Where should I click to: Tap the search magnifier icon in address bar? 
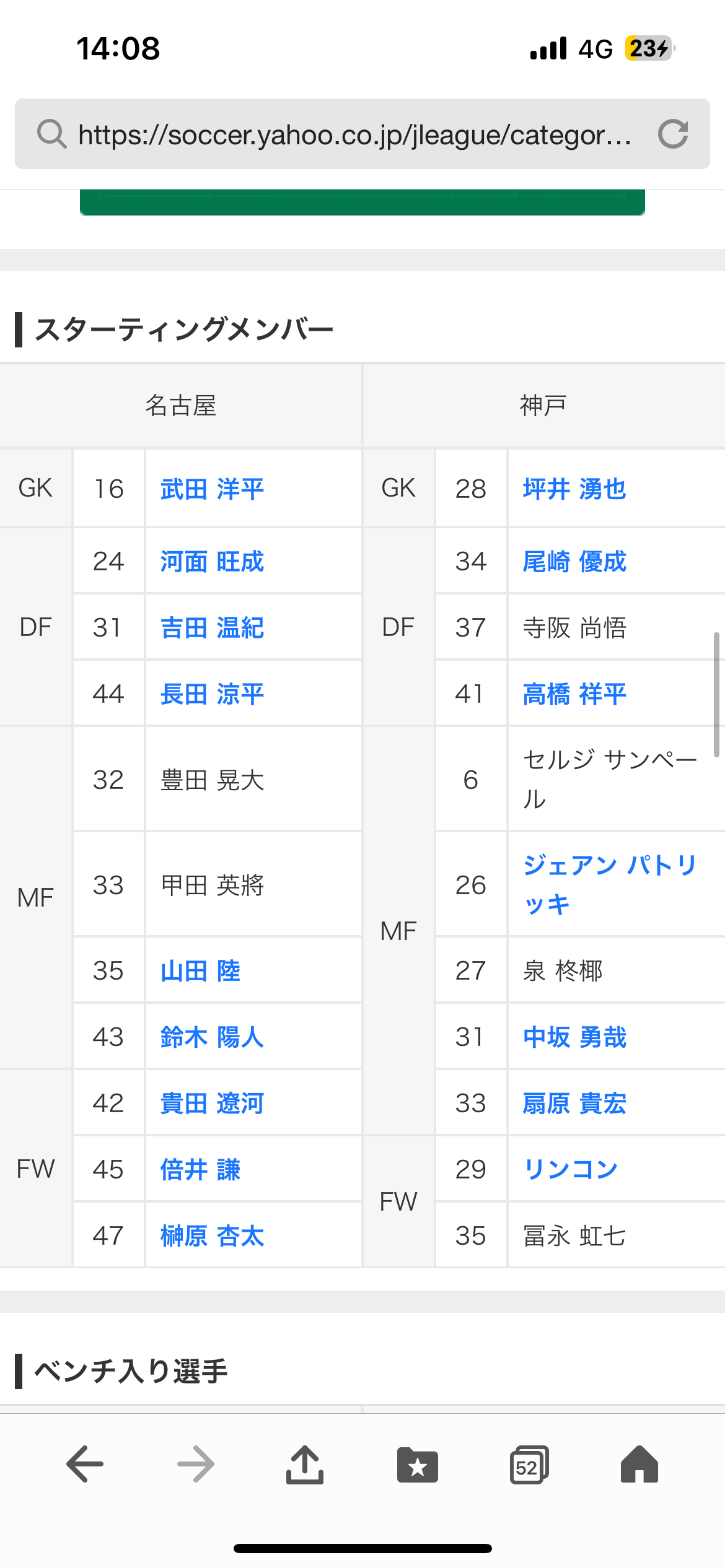(51, 134)
